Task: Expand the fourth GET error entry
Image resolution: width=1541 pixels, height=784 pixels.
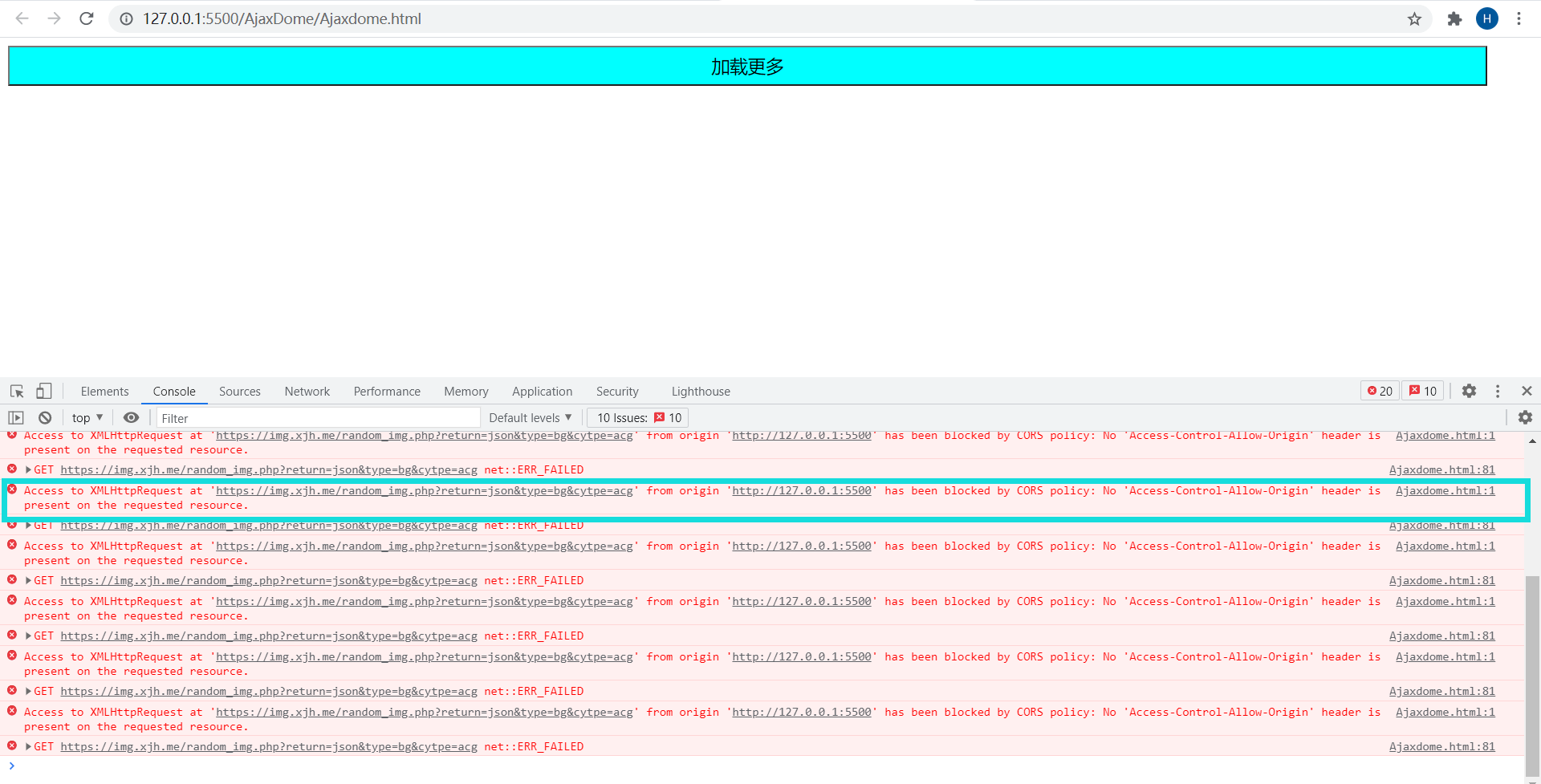Action: pyautogui.click(x=28, y=636)
